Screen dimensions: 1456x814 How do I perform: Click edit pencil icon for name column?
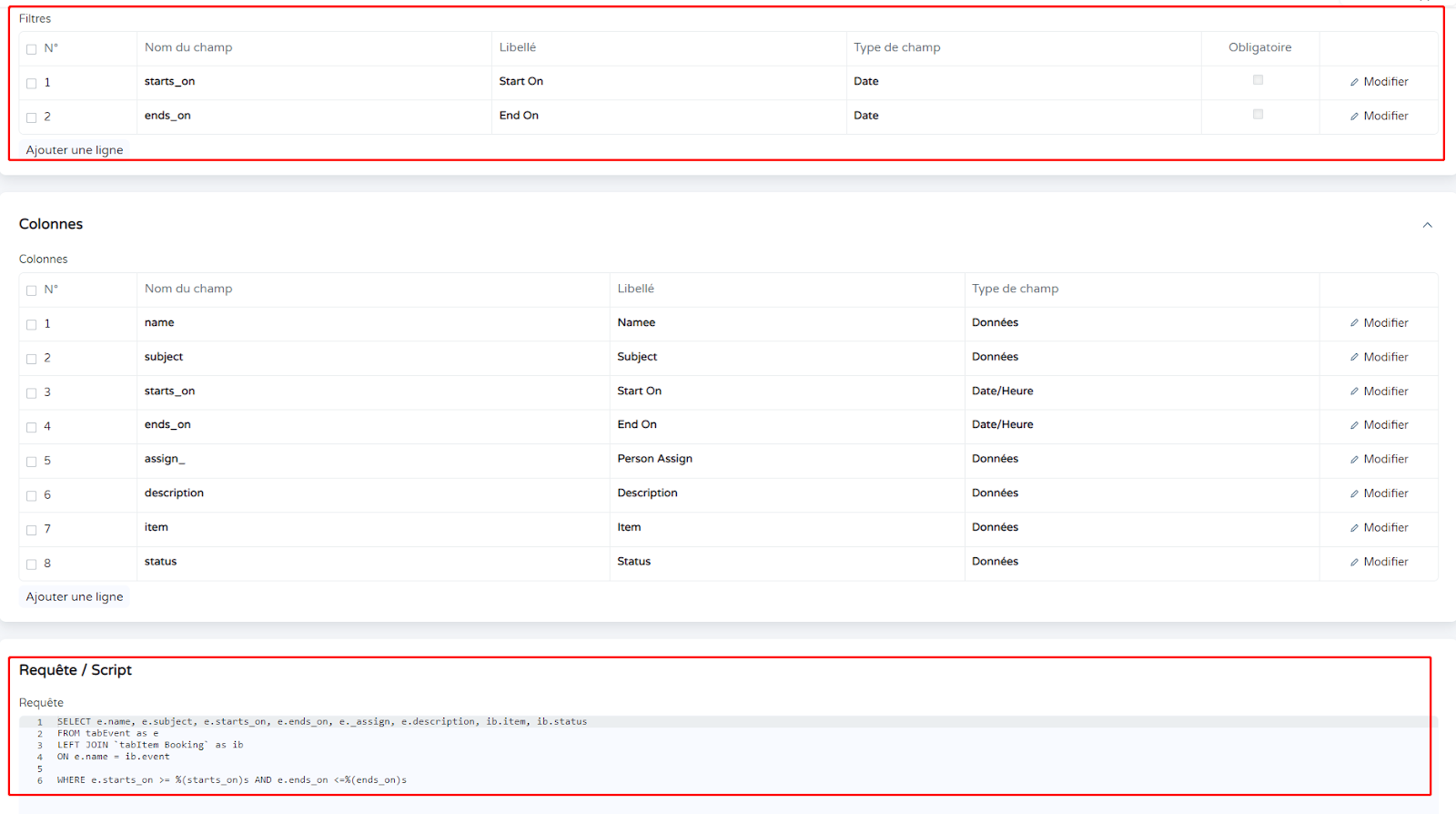point(1354,323)
